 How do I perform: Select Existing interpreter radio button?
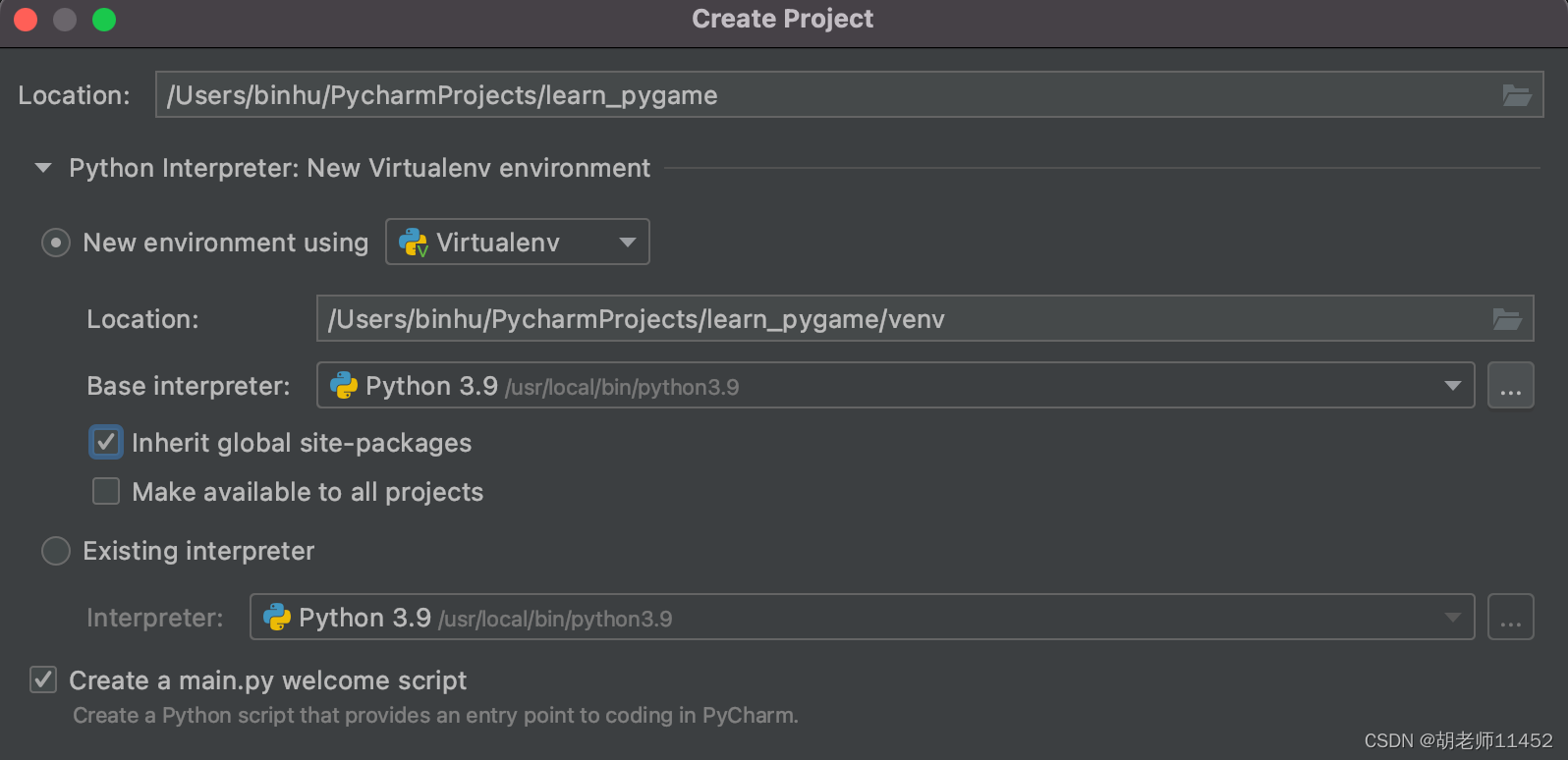pos(56,551)
